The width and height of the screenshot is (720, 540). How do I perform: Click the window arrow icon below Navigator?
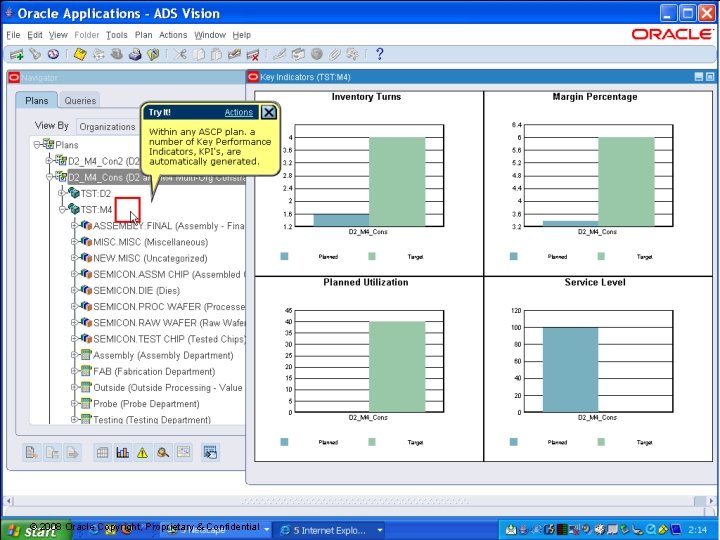pyautogui.click(x=210, y=453)
